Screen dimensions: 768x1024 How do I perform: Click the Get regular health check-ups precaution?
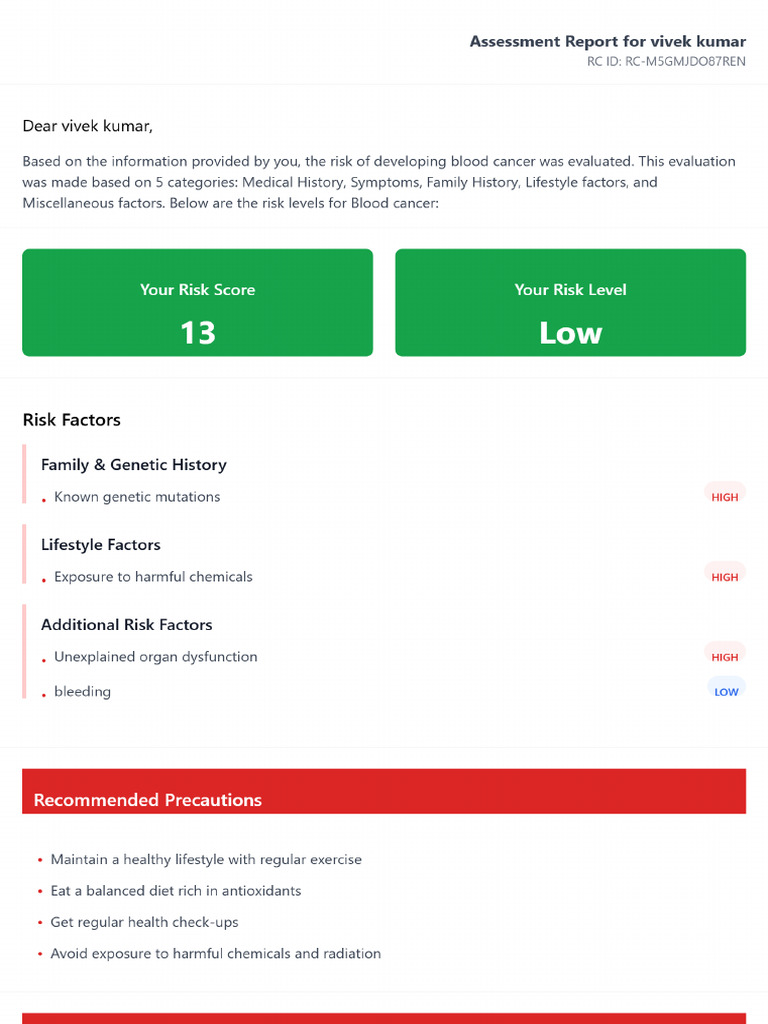point(145,922)
